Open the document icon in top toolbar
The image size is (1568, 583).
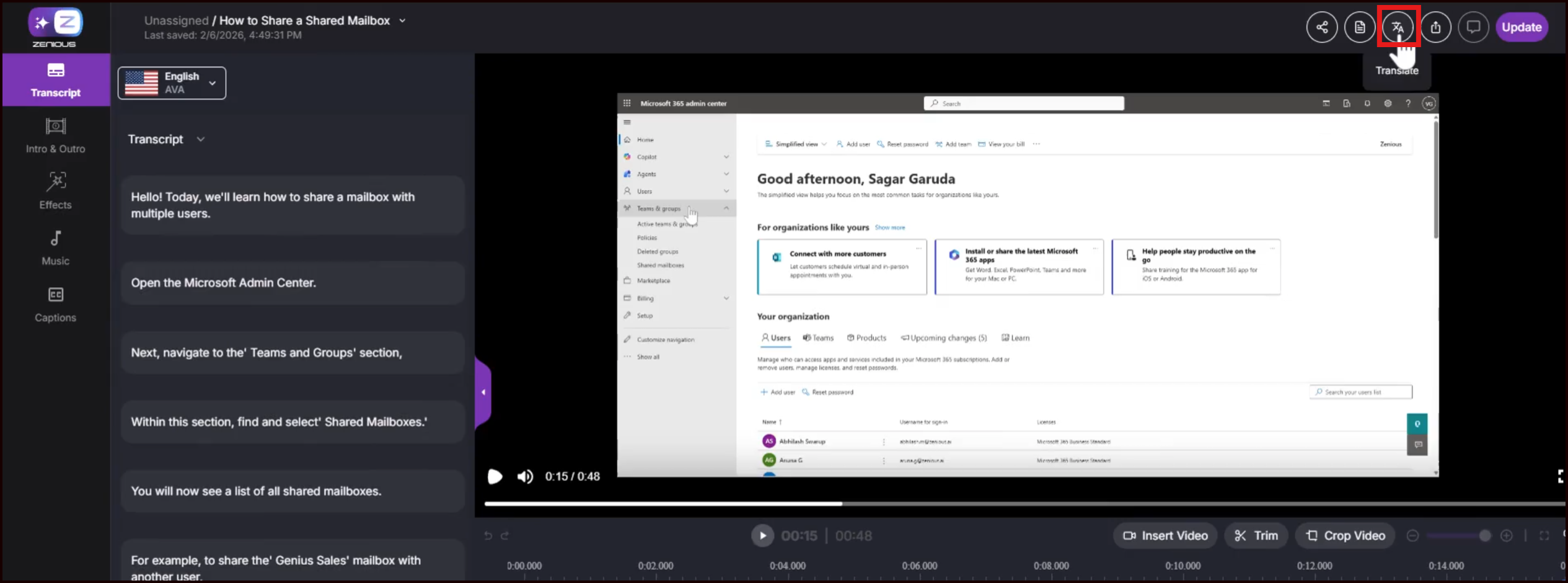pyautogui.click(x=1359, y=27)
